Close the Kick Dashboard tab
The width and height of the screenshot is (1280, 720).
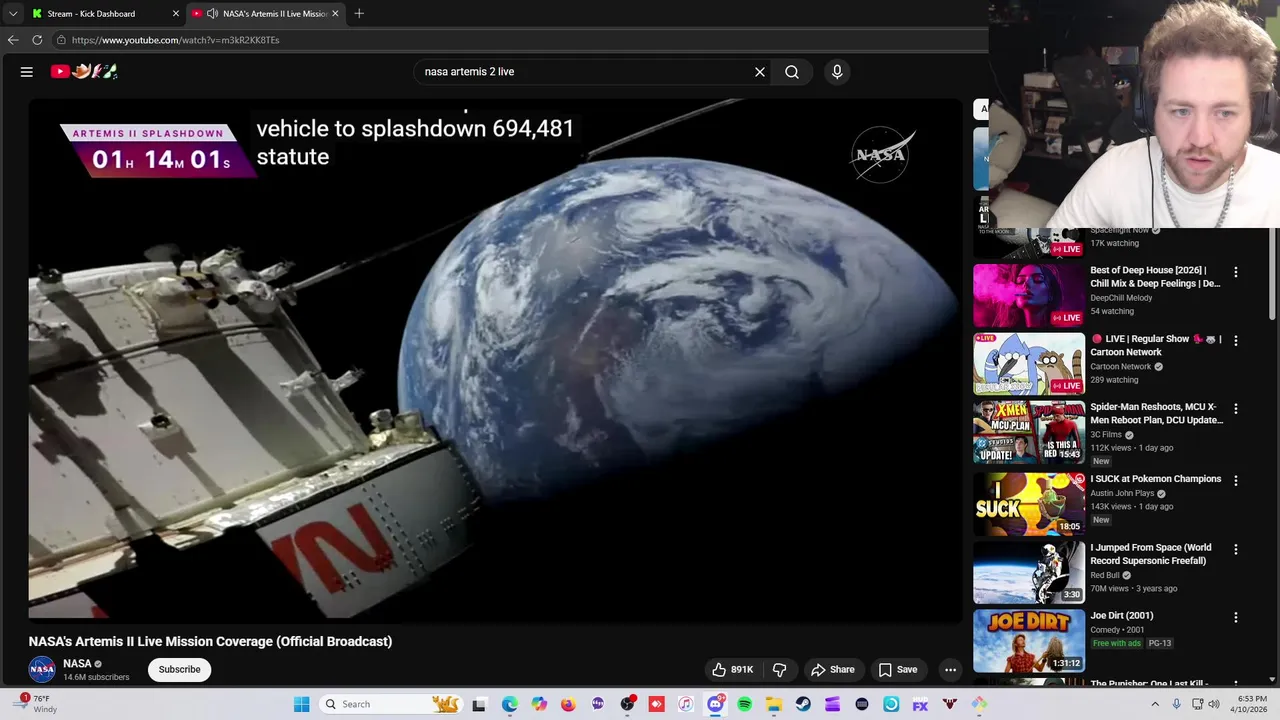[x=176, y=14]
